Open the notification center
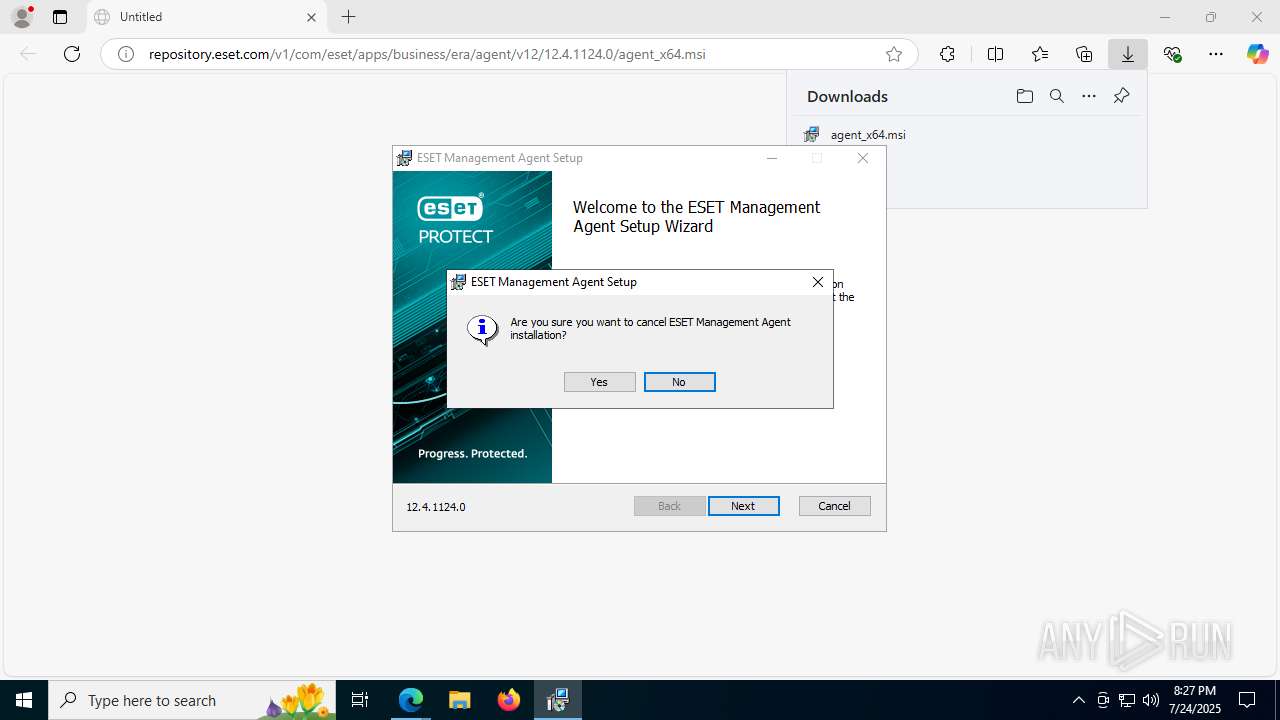This screenshot has height=720, width=1280. coord(1248,700)
